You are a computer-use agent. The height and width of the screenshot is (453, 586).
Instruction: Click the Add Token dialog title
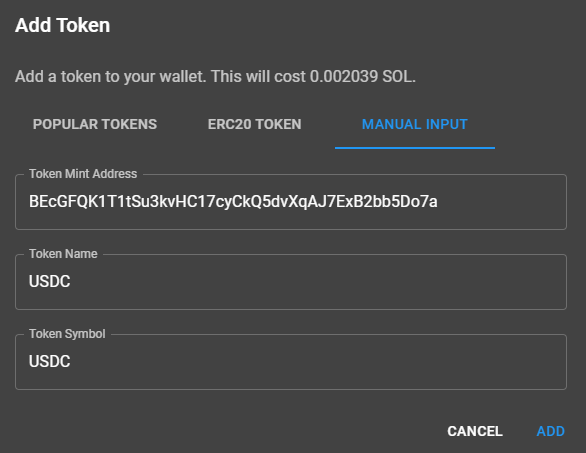(x=62, y=25)
